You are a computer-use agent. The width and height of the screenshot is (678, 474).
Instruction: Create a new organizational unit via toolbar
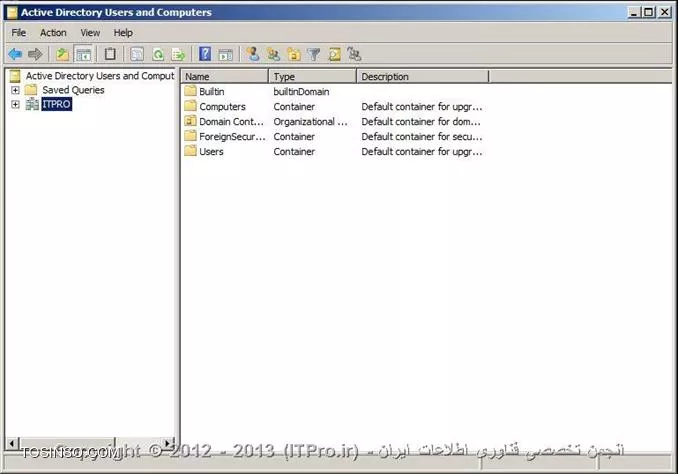294,54
